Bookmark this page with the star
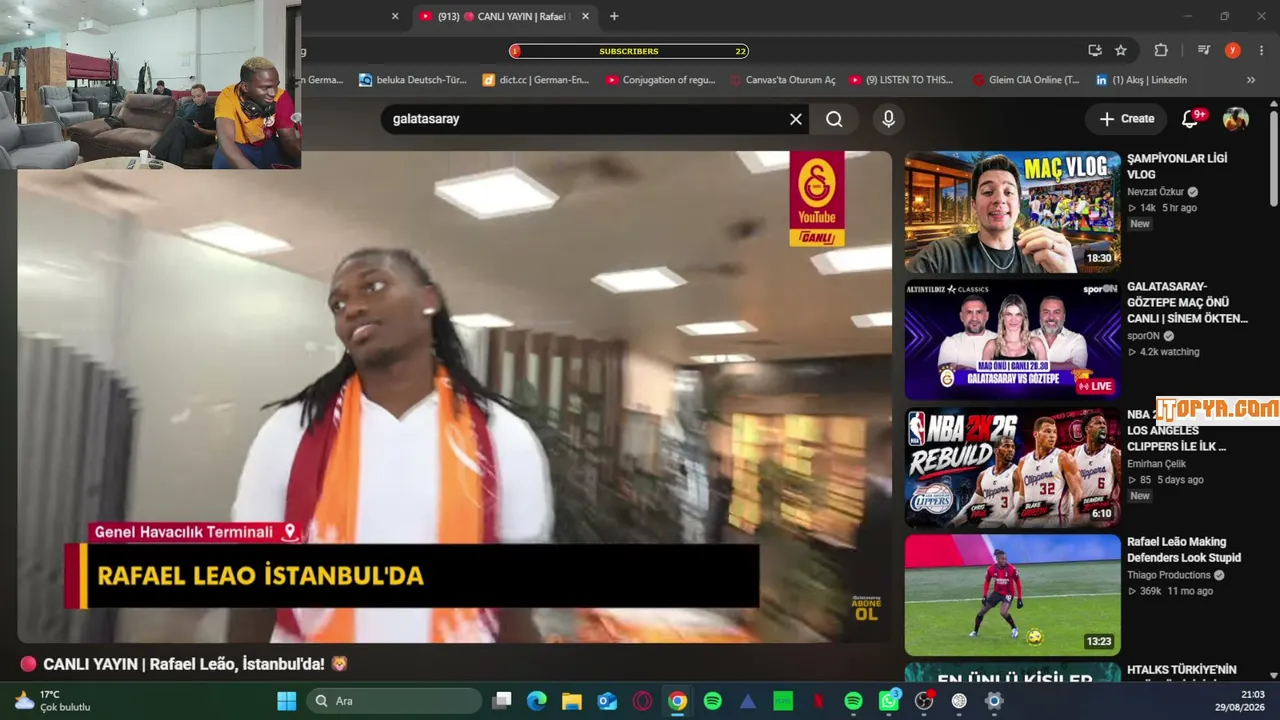1280x720 pixels. [x=1121, y=51]
